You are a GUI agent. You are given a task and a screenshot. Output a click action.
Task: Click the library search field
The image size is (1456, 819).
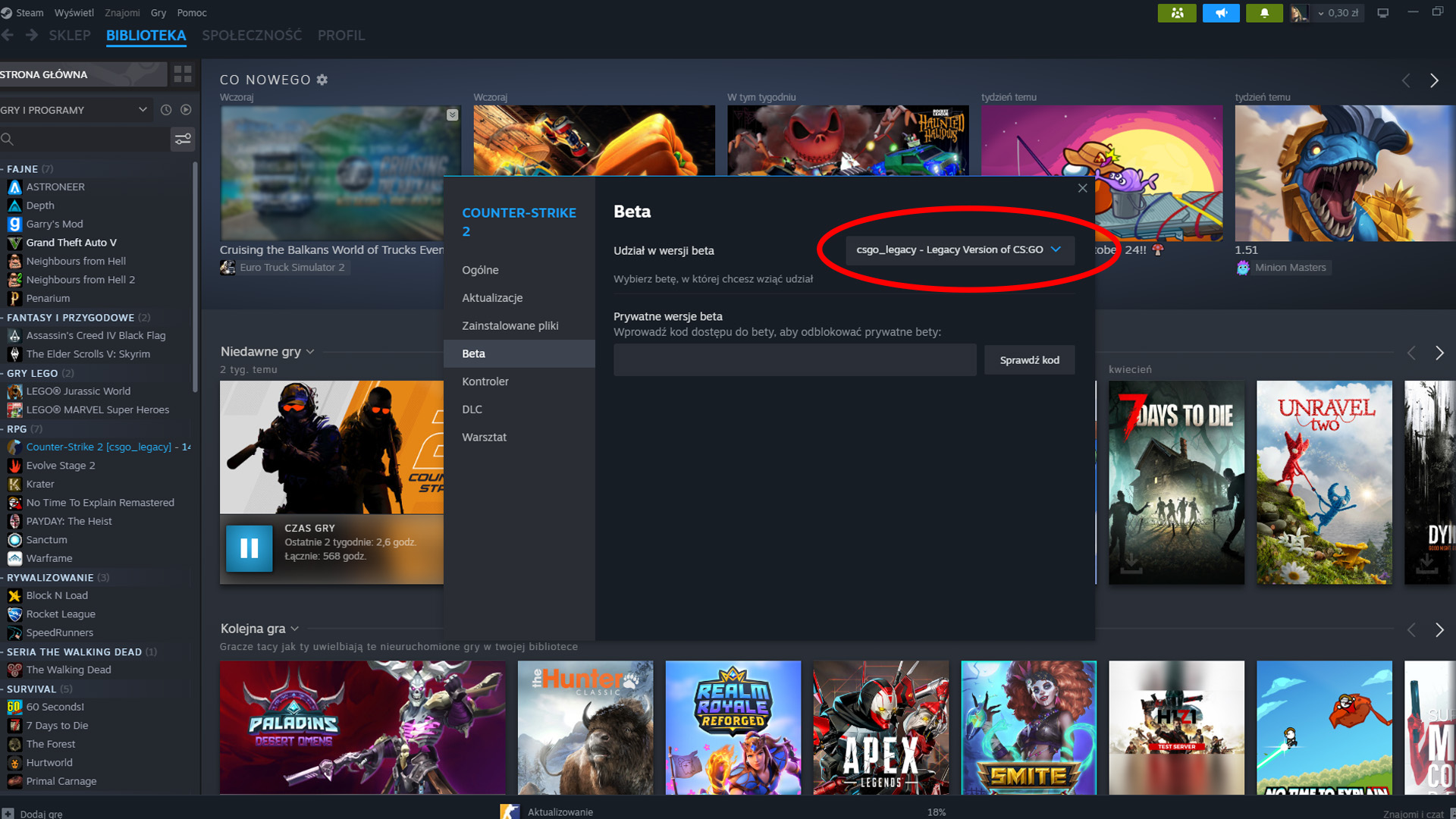coord(84,139)
